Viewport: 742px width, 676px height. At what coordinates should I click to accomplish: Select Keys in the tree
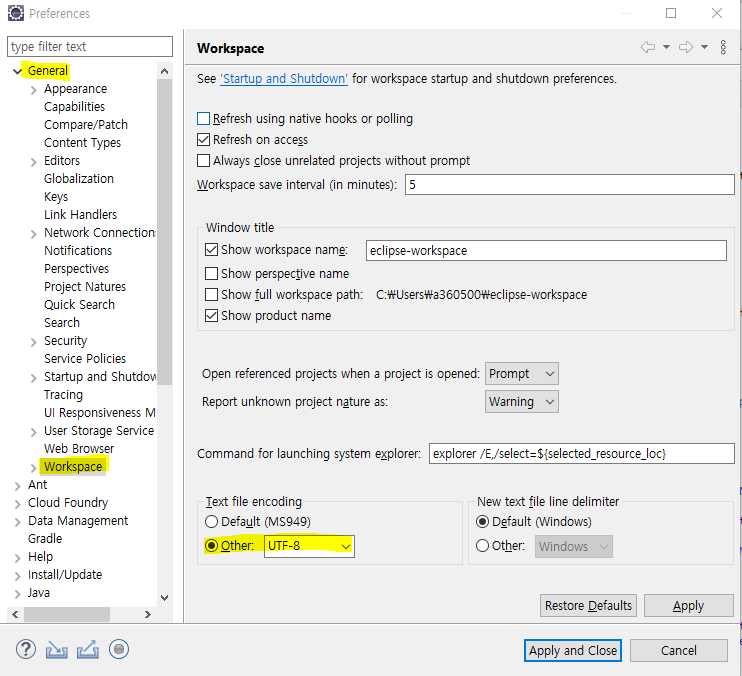(56, 197)
